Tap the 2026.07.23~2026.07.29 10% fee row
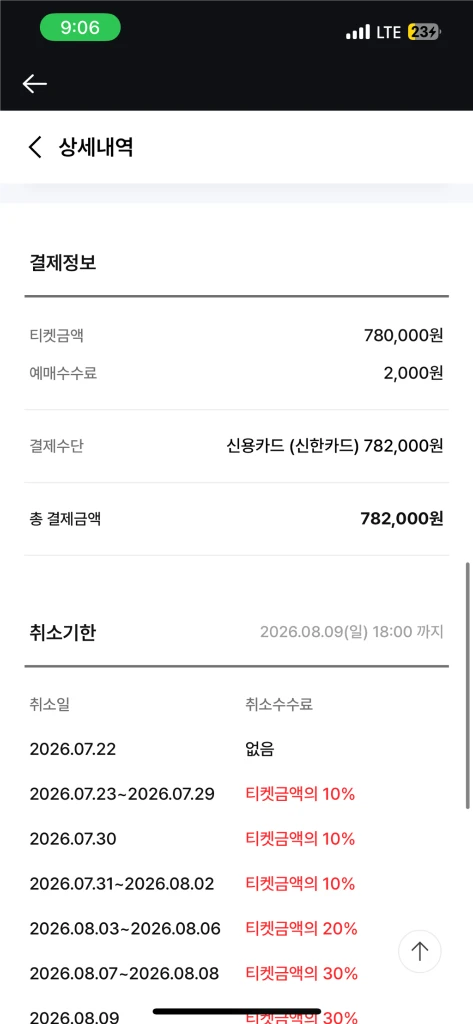Viewport: 473px width, 1024px height. [236, 794]
